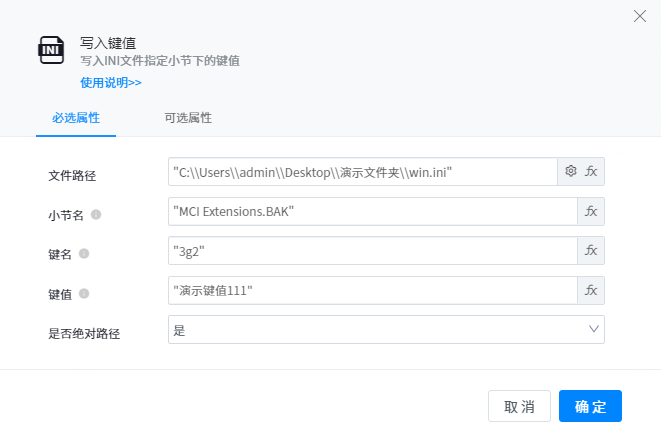Click info dot next to 小节名
The width and height of the screenshot is (661, 441).
96,214
